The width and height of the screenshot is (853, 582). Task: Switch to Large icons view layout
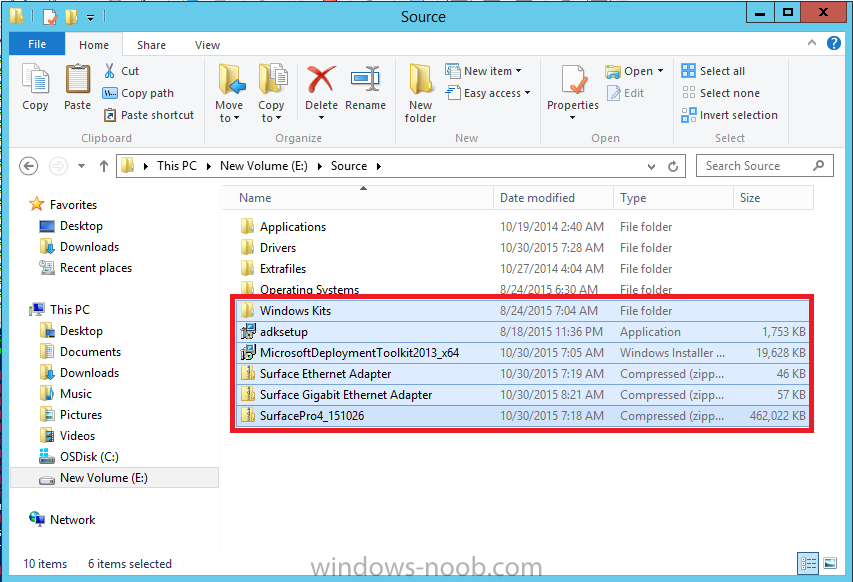830,564
